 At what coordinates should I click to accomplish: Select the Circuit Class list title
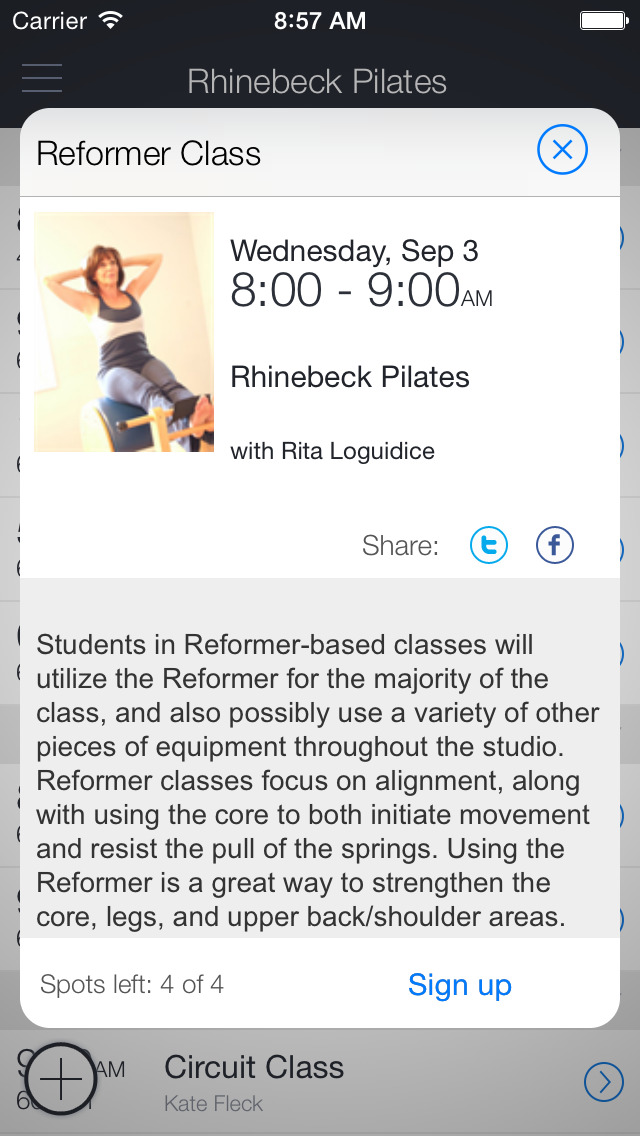coord(254,1067)
